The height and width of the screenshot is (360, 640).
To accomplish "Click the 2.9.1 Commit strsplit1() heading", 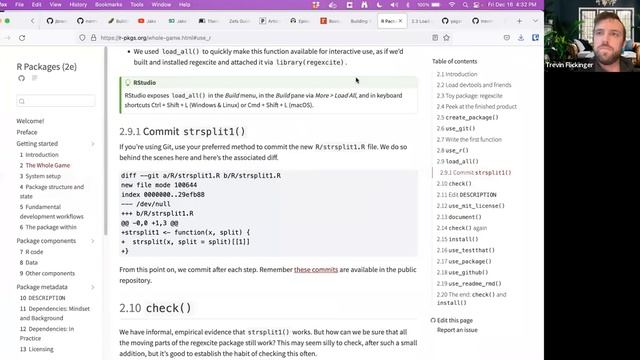I will pyautogui.click(x=182, y=131).
